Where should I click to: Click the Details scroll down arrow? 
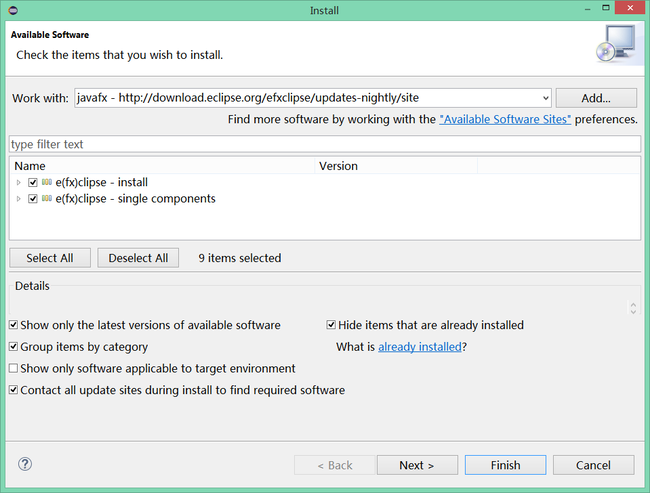point(633,311)
